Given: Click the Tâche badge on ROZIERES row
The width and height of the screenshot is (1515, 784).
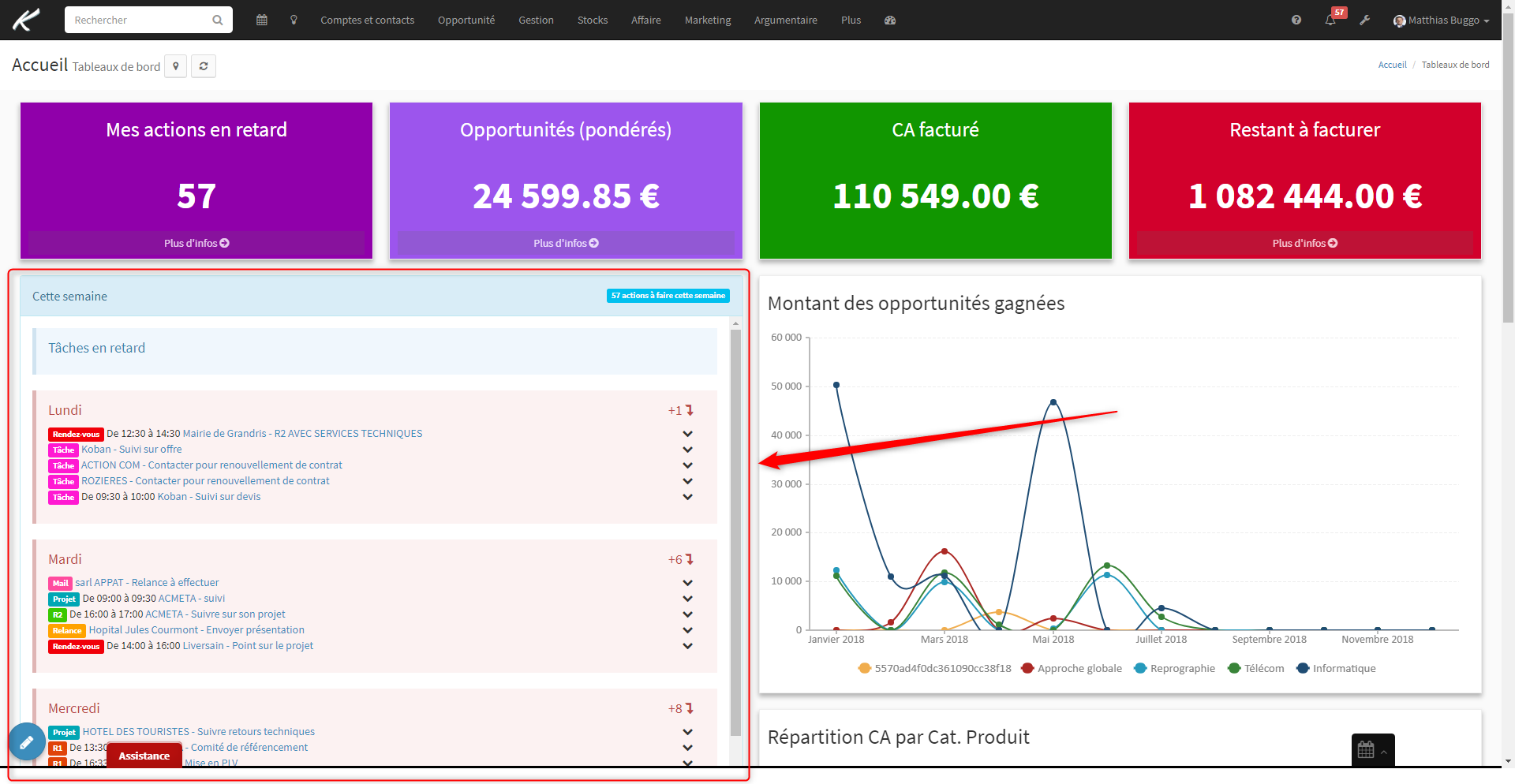Looking at the screenshot, I should [63, 481].
